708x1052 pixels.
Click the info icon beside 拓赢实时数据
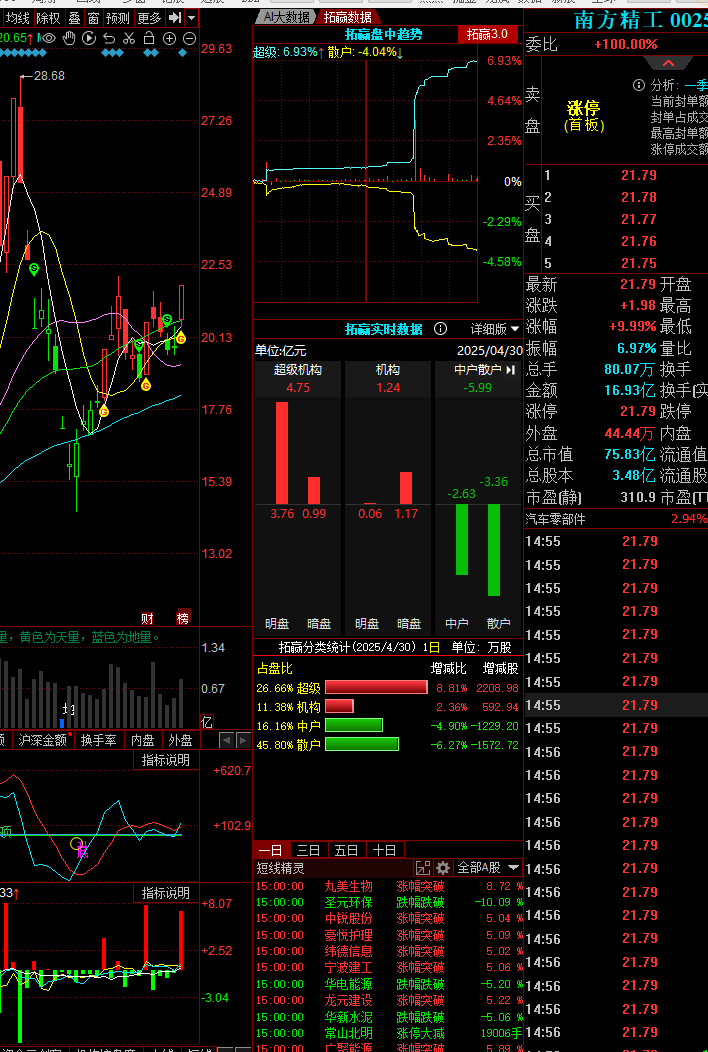(x=440, y=329)
